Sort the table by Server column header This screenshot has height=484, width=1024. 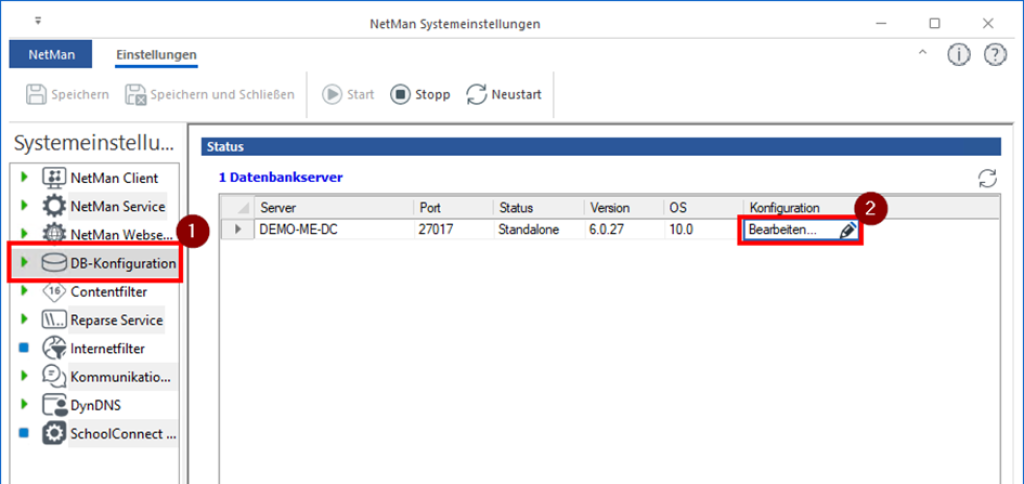333,207
